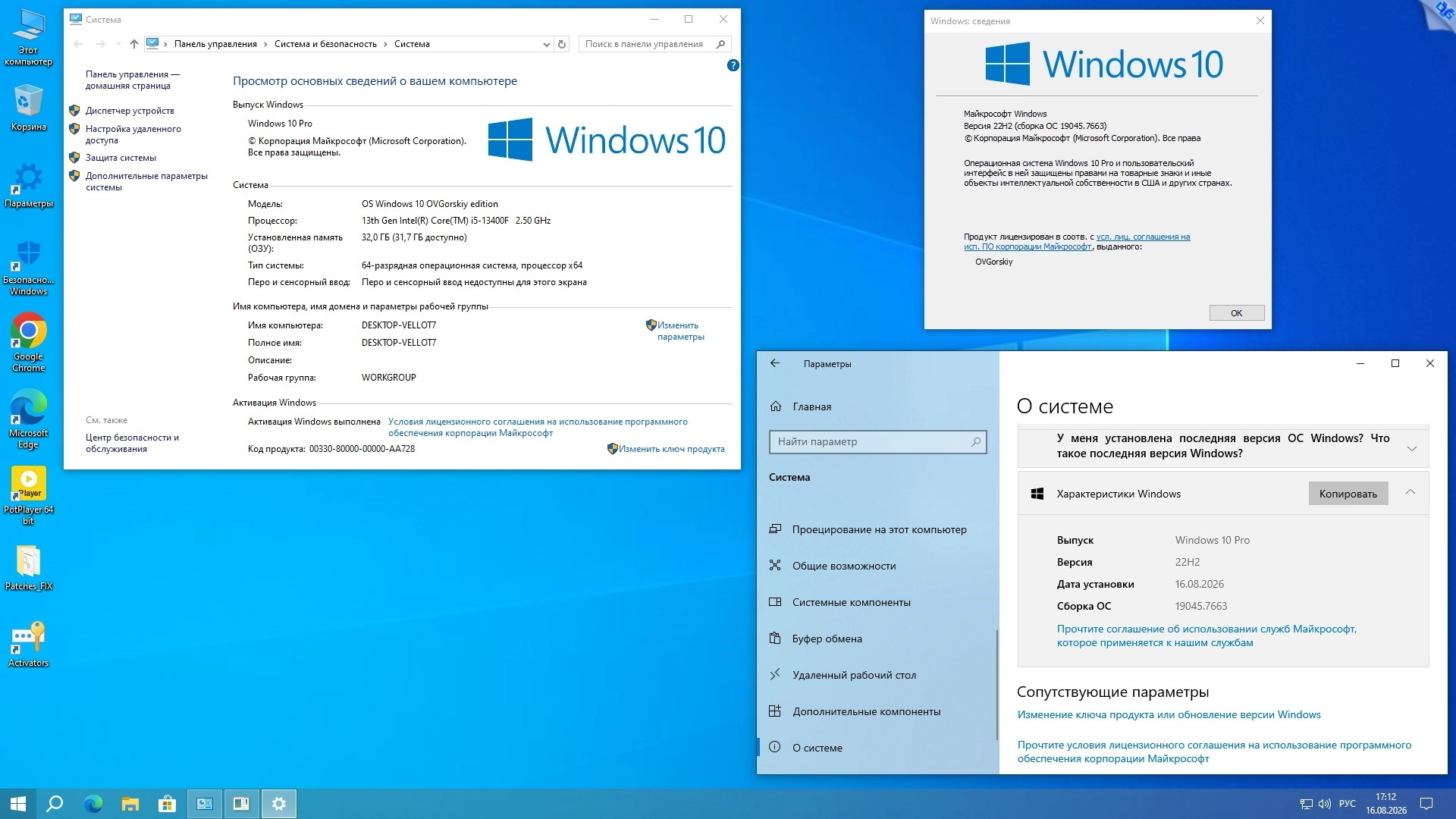Click back arrow in Система window
The image size is (1456, 819).
[78, 44]
